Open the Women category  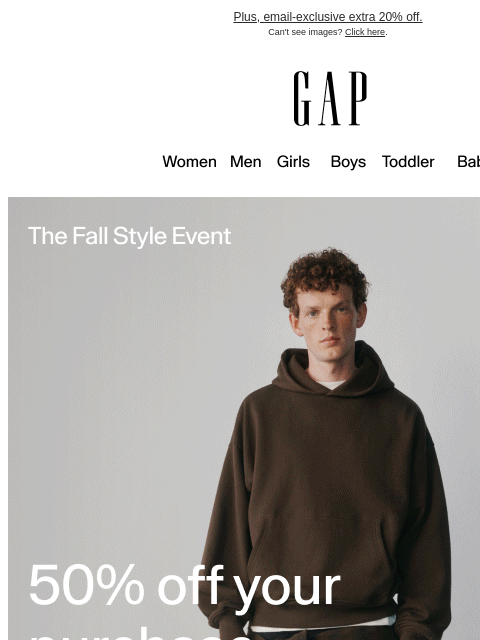tap(189, 162)
